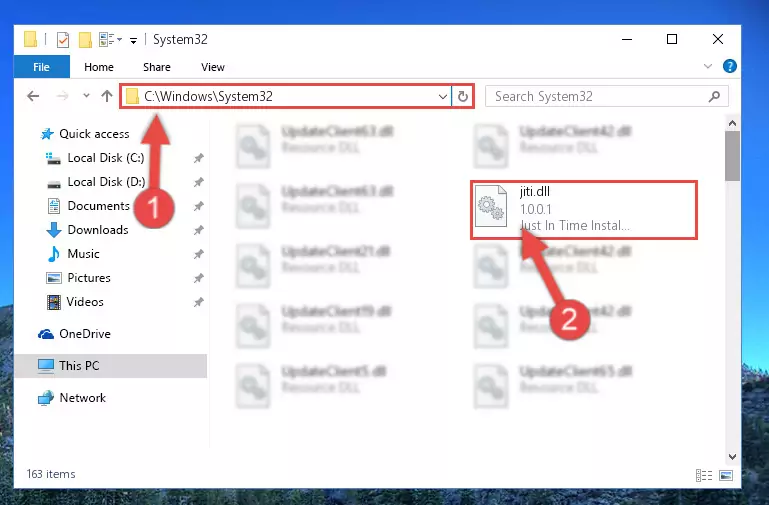The height and width of the screenshot is (505, 769).
Task: Click the New folder icon in quick access toolbar
Action: tap(85, 40)
